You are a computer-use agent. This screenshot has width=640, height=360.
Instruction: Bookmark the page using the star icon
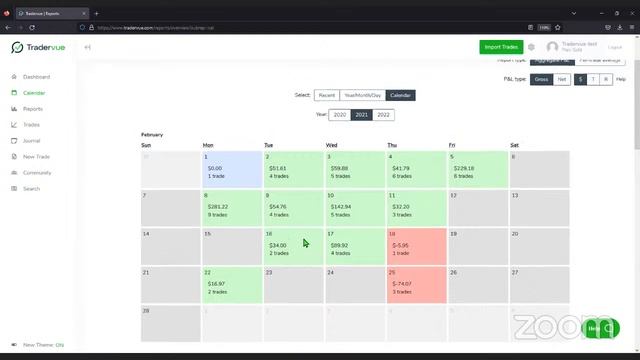558,27
